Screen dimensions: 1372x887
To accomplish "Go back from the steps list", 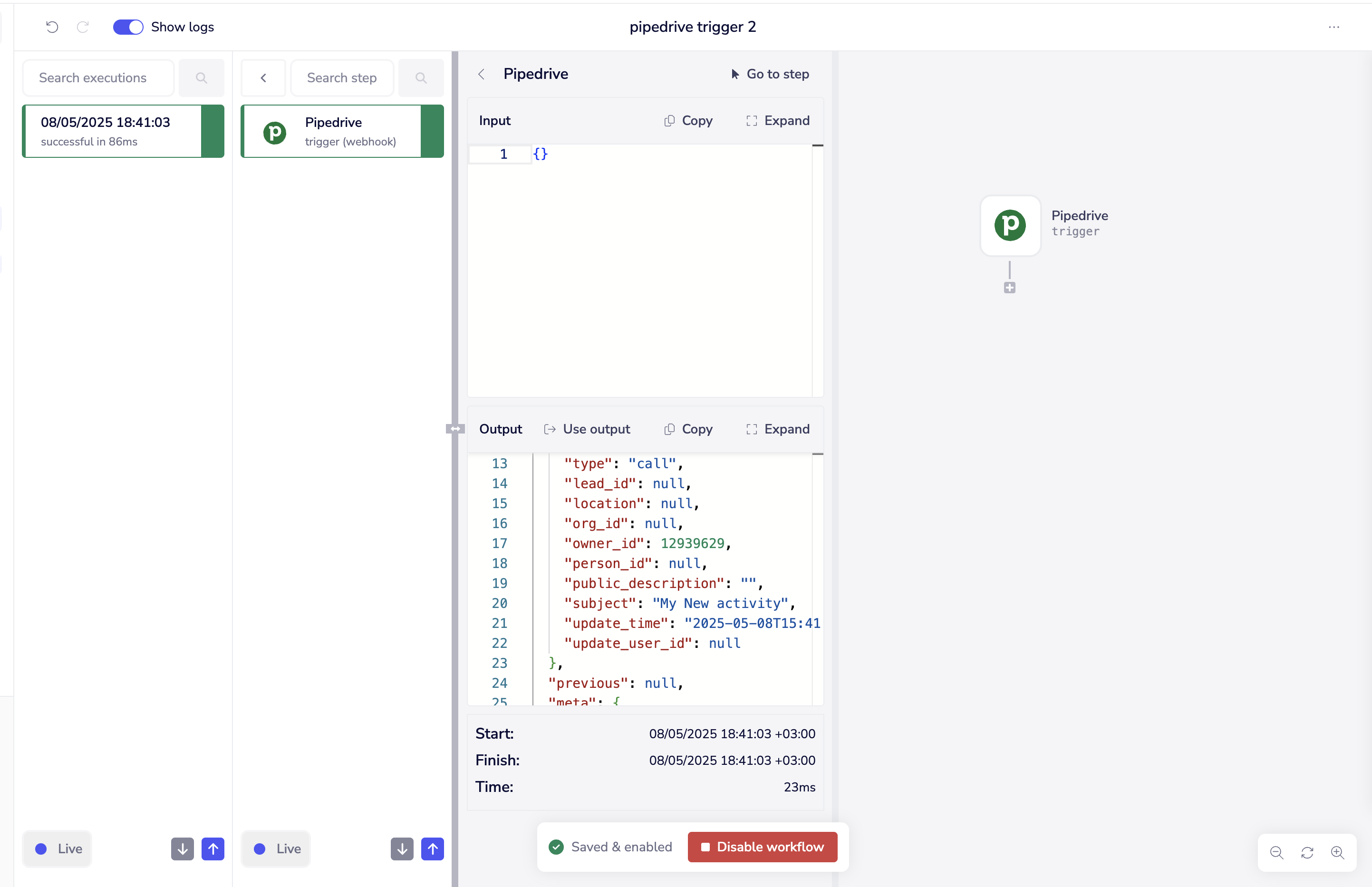I will point(263,78).
